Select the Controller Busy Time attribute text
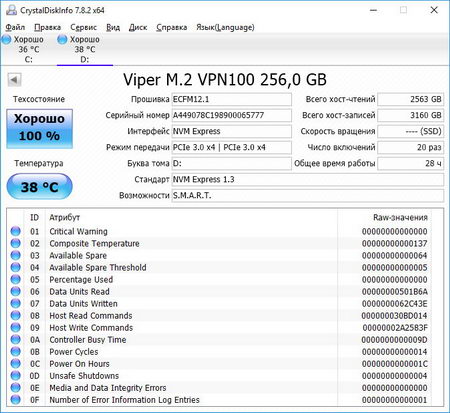450x413 pixels. tap(88, 339)
